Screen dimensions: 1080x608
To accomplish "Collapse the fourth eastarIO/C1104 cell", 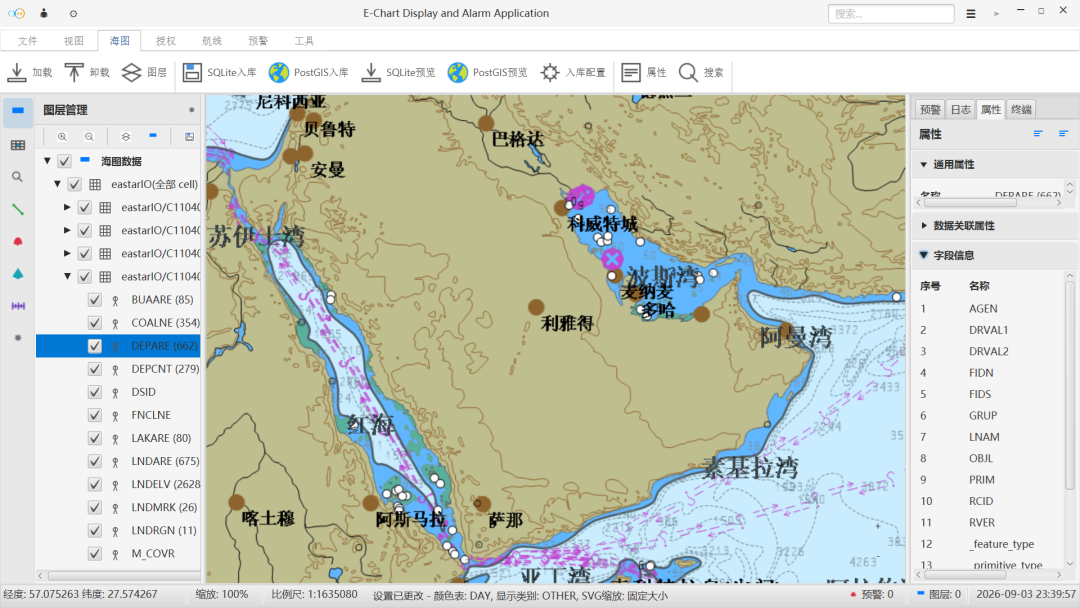I will click(67, 277).
